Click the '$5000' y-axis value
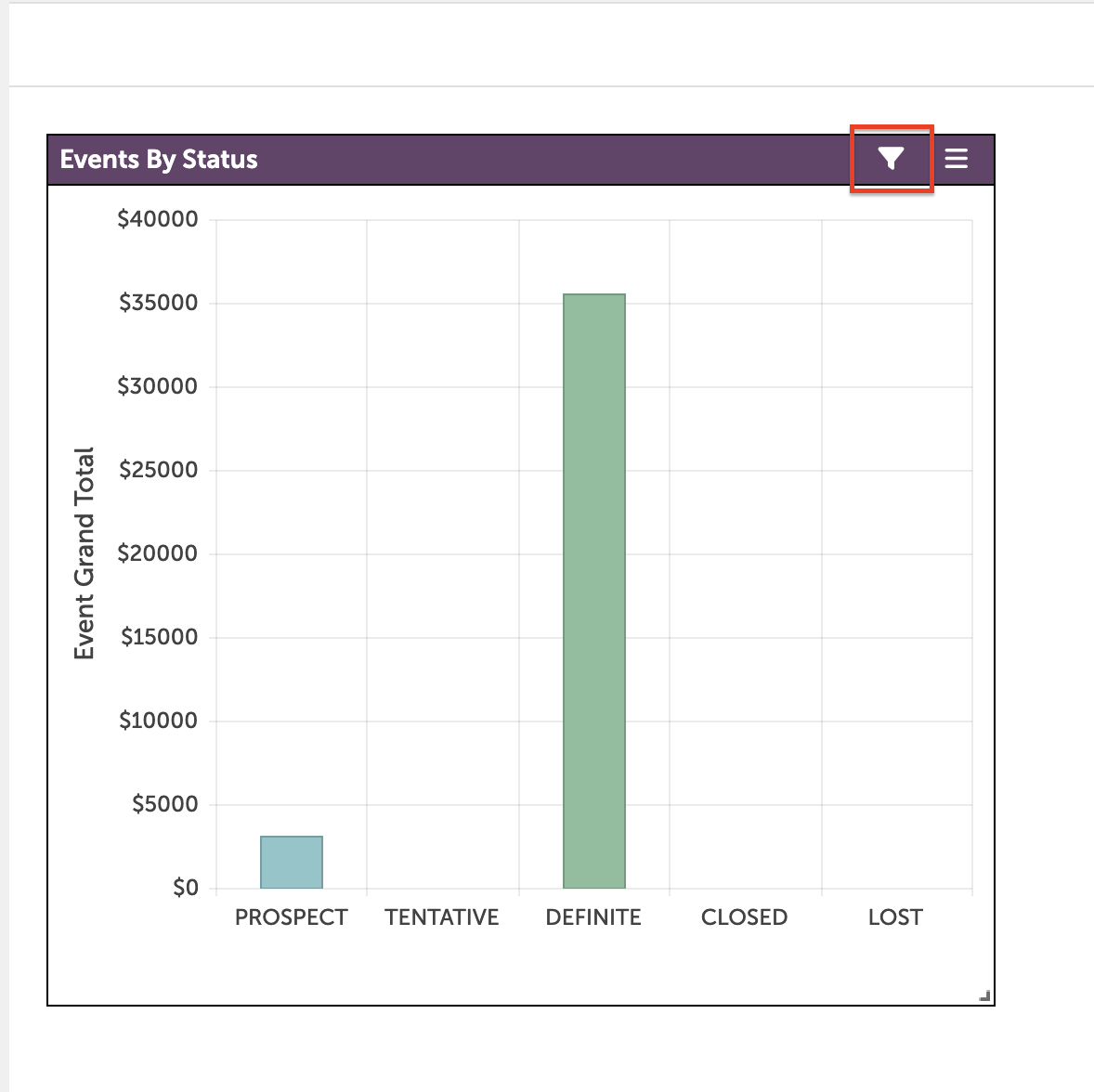Image resolution: width=1094 pixels, height=1092 pixels. pos(165,804)
